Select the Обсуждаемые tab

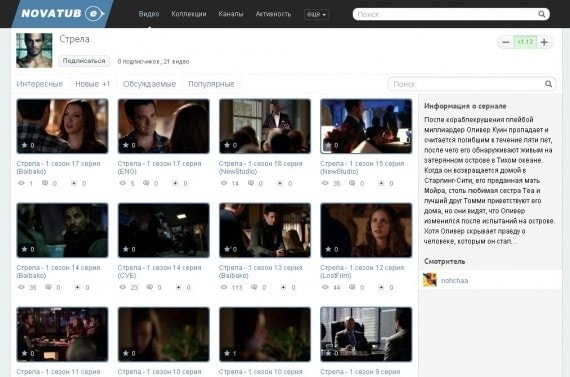(149, 84)
